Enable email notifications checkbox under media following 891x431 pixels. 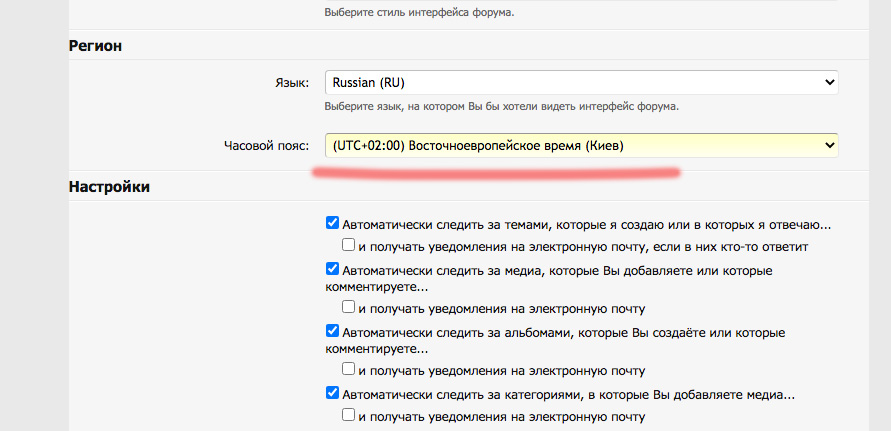[349, 308]
